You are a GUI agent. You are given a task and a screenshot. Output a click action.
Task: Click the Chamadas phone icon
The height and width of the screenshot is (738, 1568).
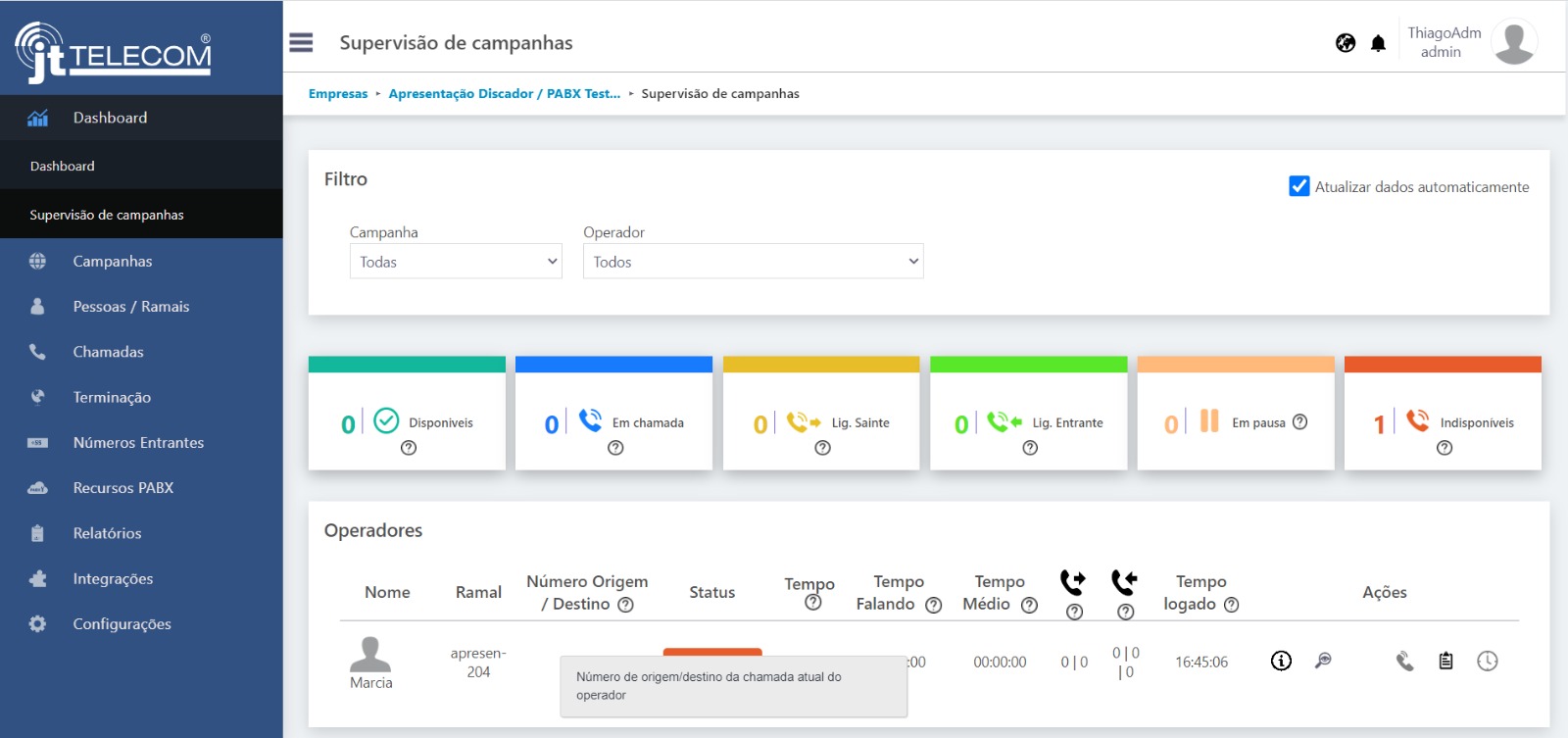(x=37, y=352)
